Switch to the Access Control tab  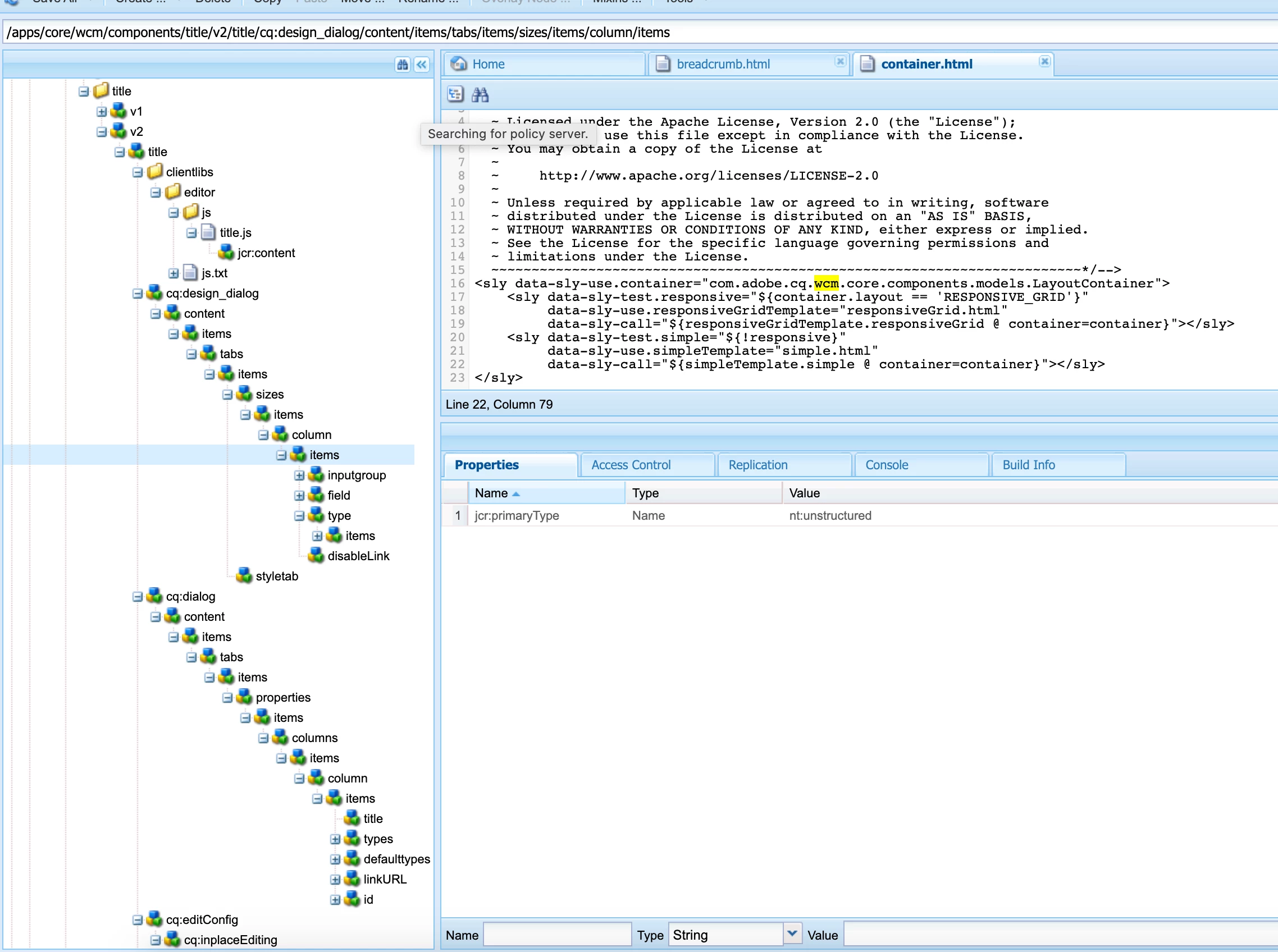pyautogui.click(x=631, y=465)
